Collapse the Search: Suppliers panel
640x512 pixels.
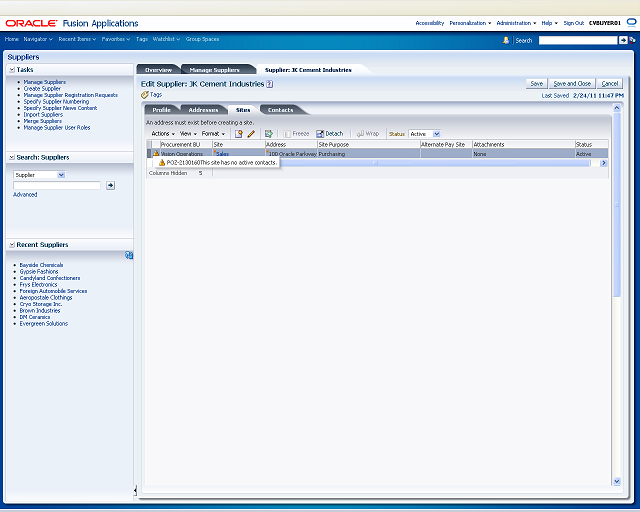click(12, 158)
